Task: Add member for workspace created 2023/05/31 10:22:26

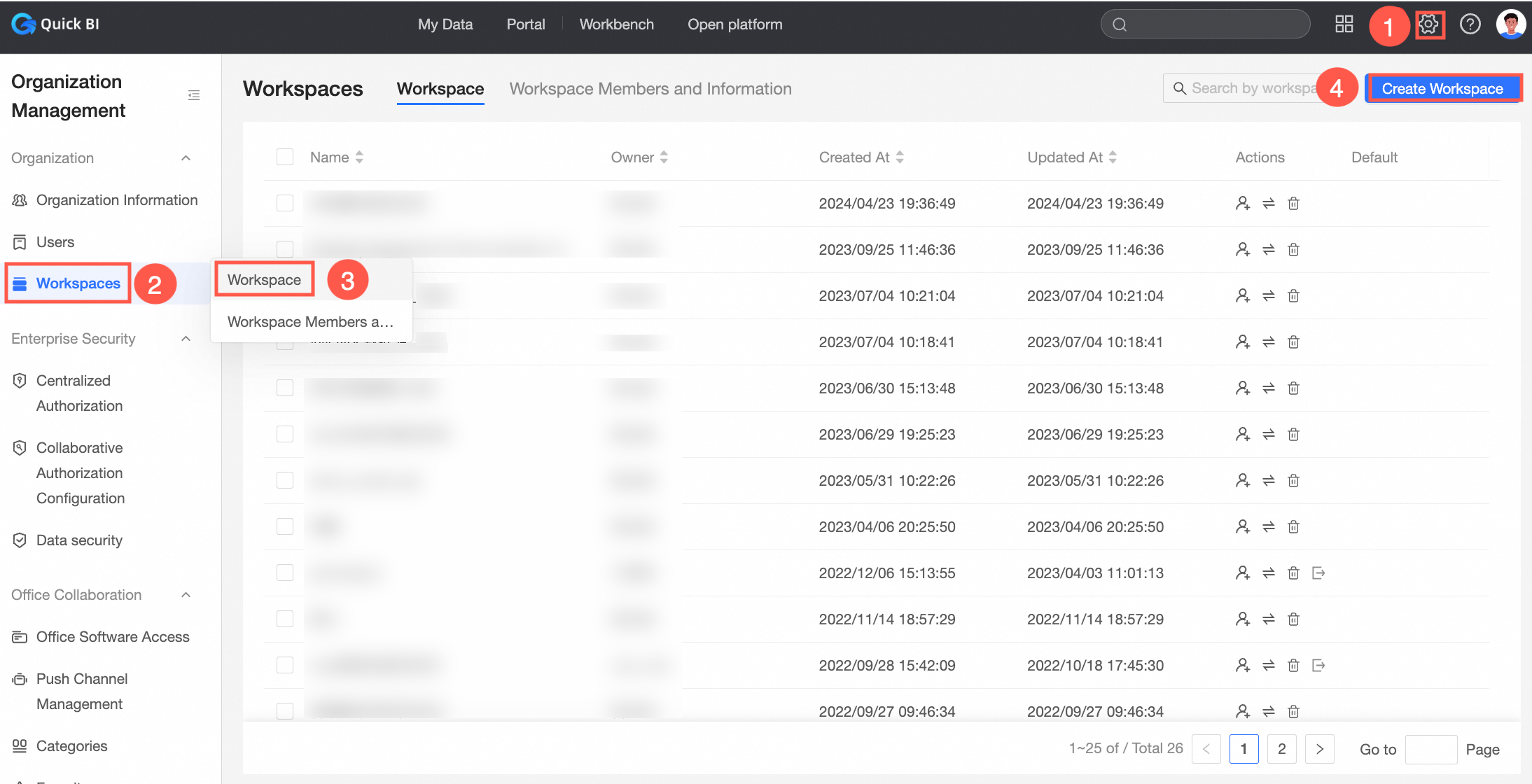Action: [x=1243, y=481]
